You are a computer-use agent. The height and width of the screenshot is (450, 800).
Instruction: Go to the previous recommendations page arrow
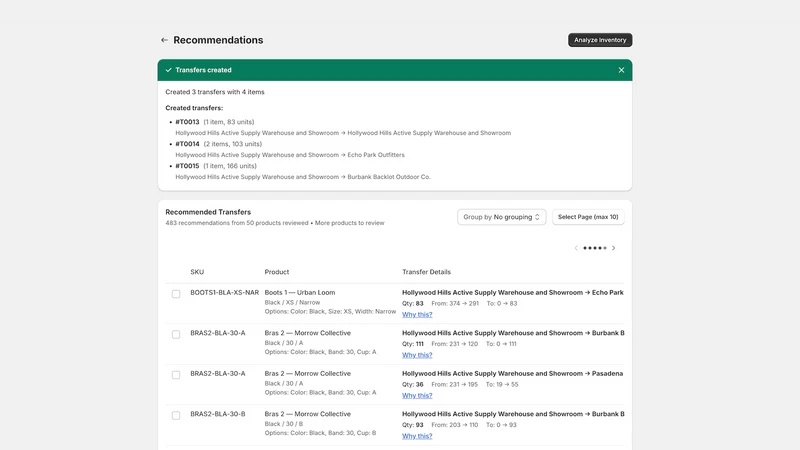coord(576,248)
